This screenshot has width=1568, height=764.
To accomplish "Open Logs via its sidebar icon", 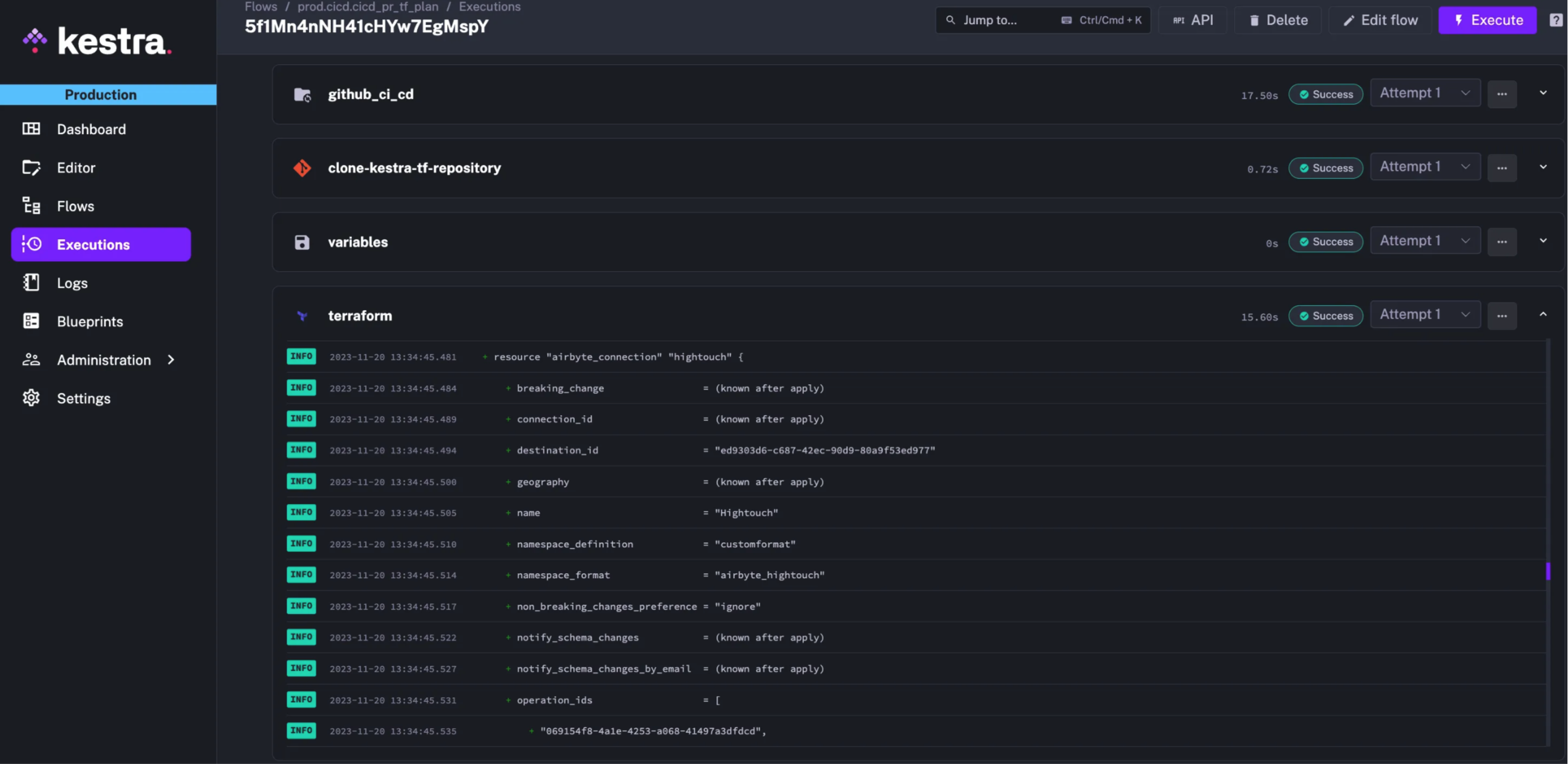I will [31, 282].
